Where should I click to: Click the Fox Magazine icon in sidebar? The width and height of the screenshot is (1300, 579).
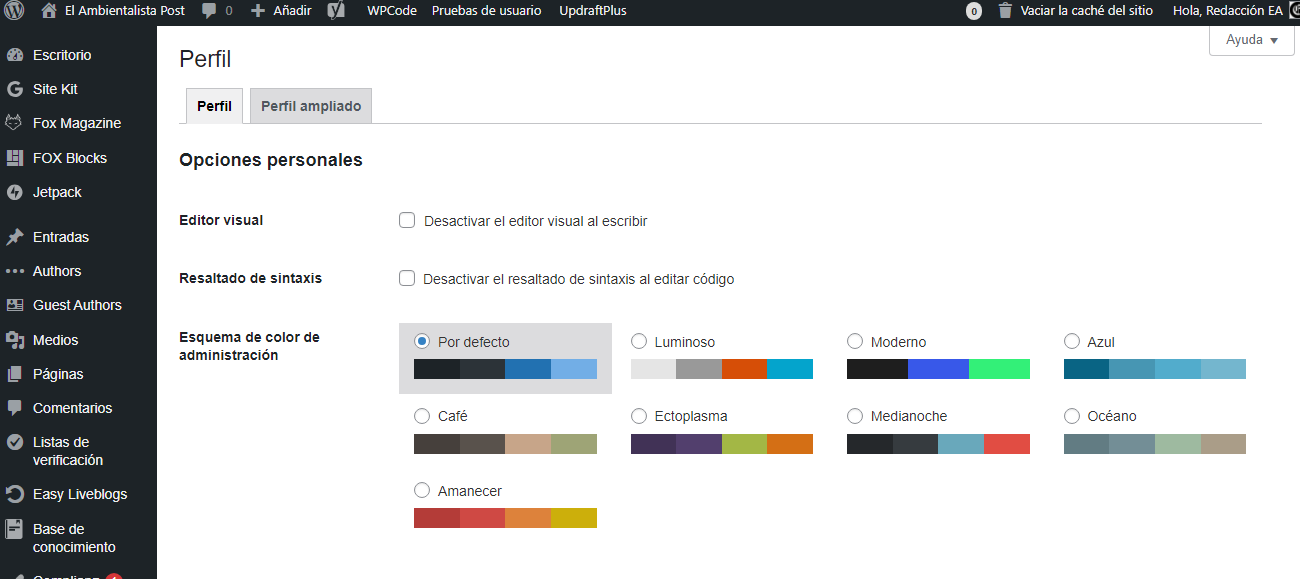(x=15, y=123)
